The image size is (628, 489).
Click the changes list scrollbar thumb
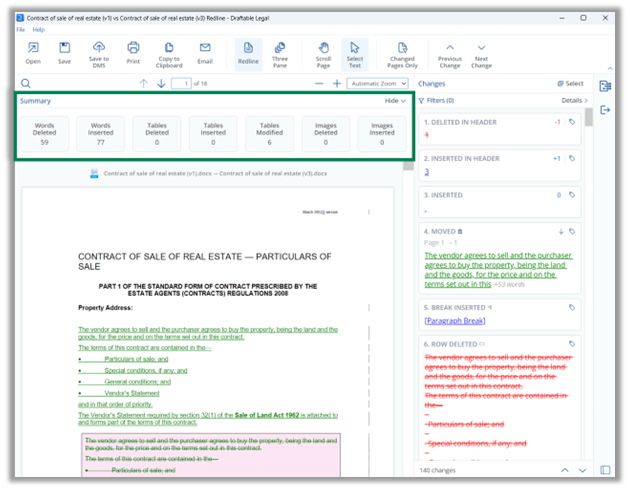(588, 117)
